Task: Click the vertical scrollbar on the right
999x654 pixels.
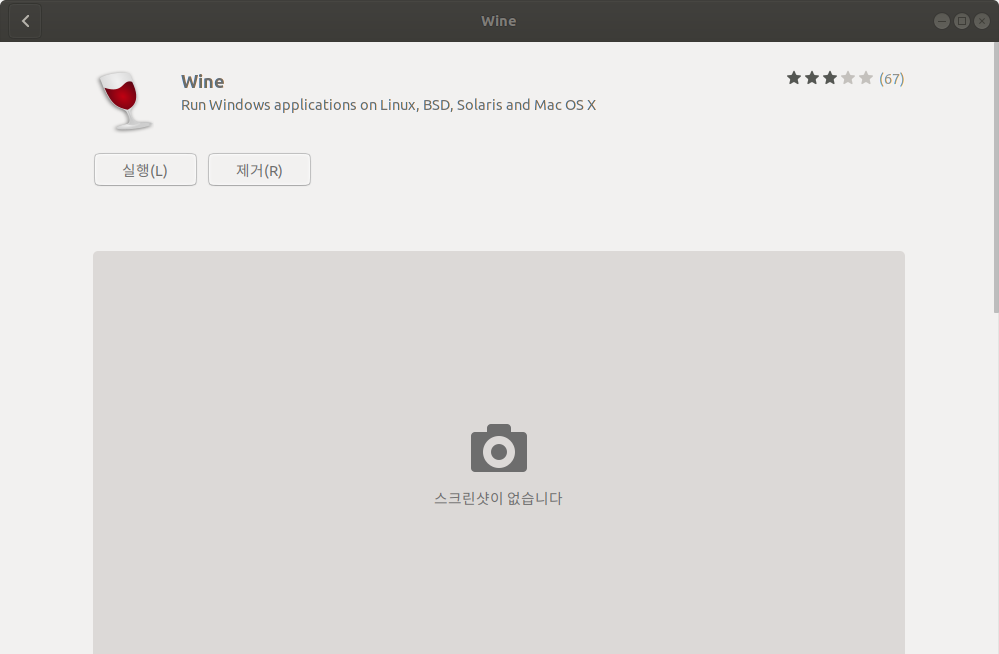Action: (x=996, y=178)
